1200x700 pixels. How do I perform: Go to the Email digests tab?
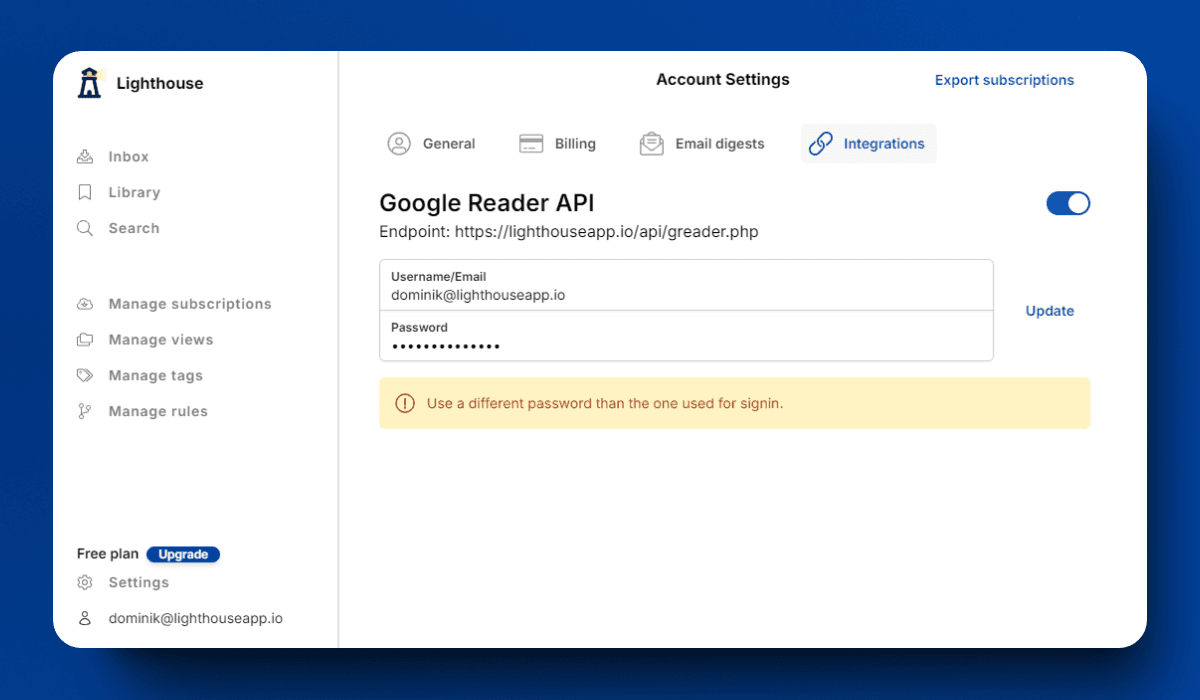[x=702, y=144]
